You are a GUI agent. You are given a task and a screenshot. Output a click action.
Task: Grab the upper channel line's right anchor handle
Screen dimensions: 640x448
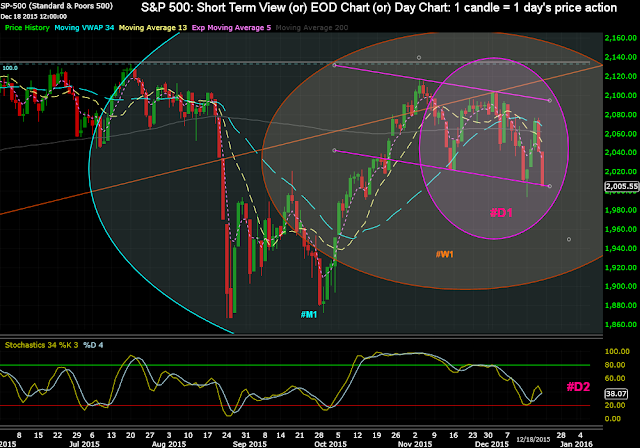point(550,100)
